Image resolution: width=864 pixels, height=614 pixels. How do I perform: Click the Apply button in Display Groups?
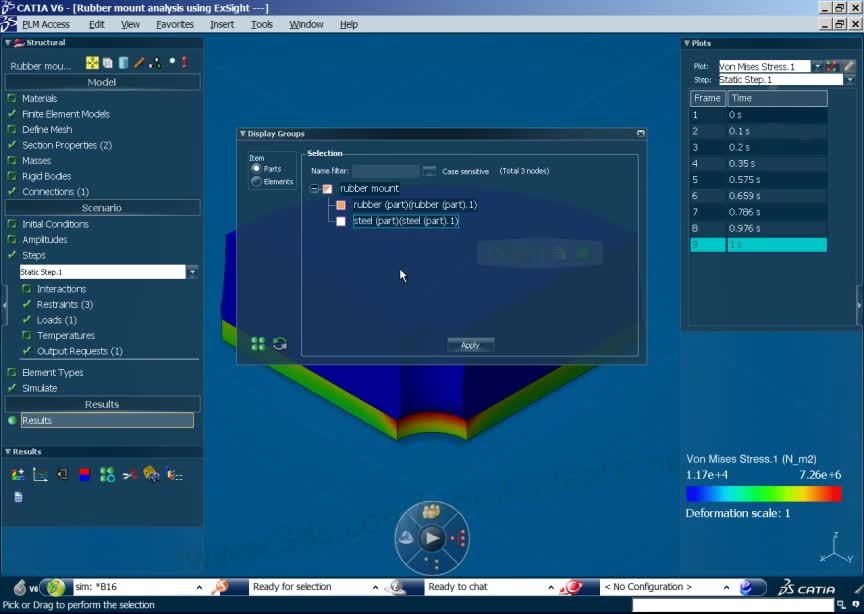click(x=471, y=345)
